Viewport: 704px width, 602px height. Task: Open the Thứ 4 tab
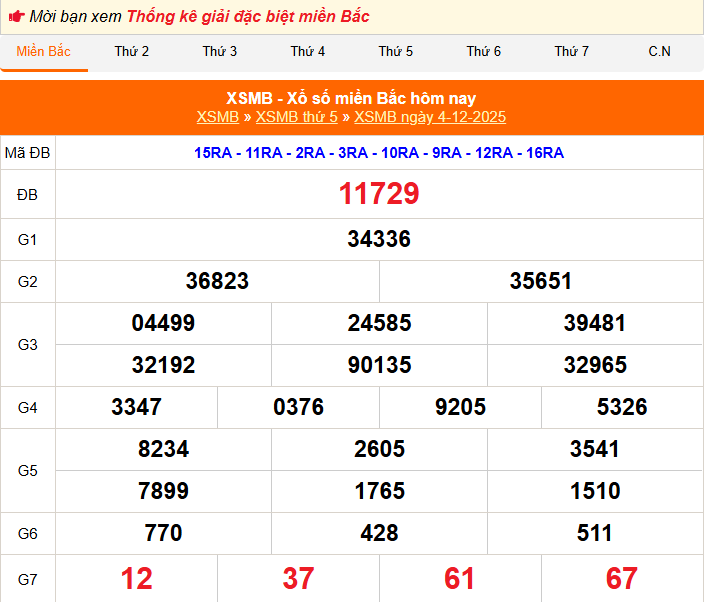click(308, 52)
